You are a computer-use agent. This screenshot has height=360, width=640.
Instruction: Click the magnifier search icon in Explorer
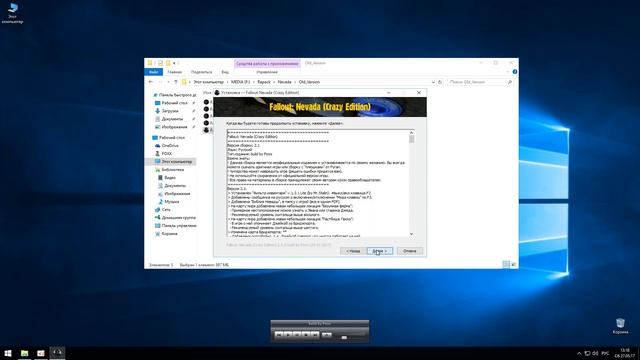(510, 82)
